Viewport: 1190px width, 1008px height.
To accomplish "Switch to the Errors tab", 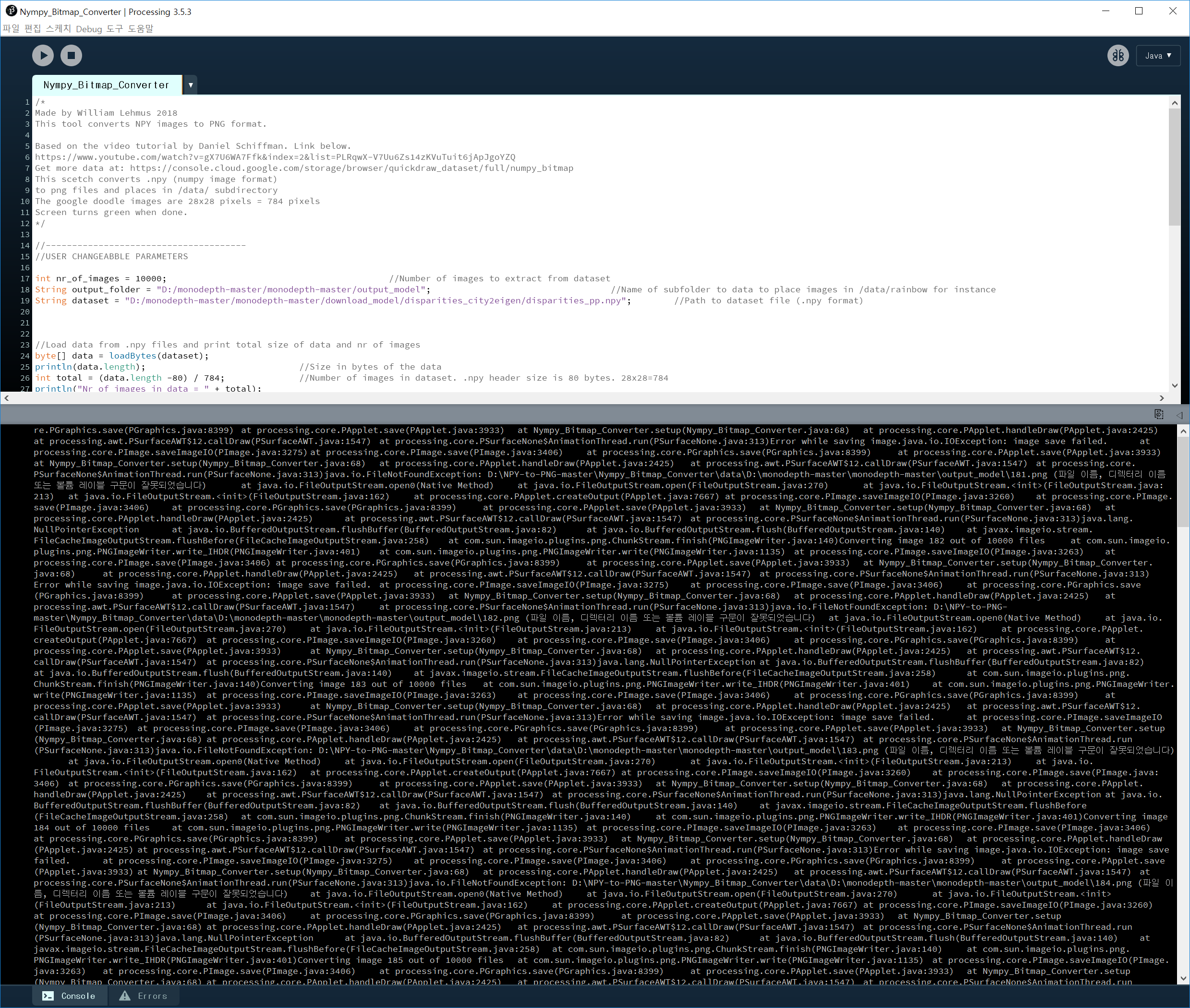I will pos(144,996).
